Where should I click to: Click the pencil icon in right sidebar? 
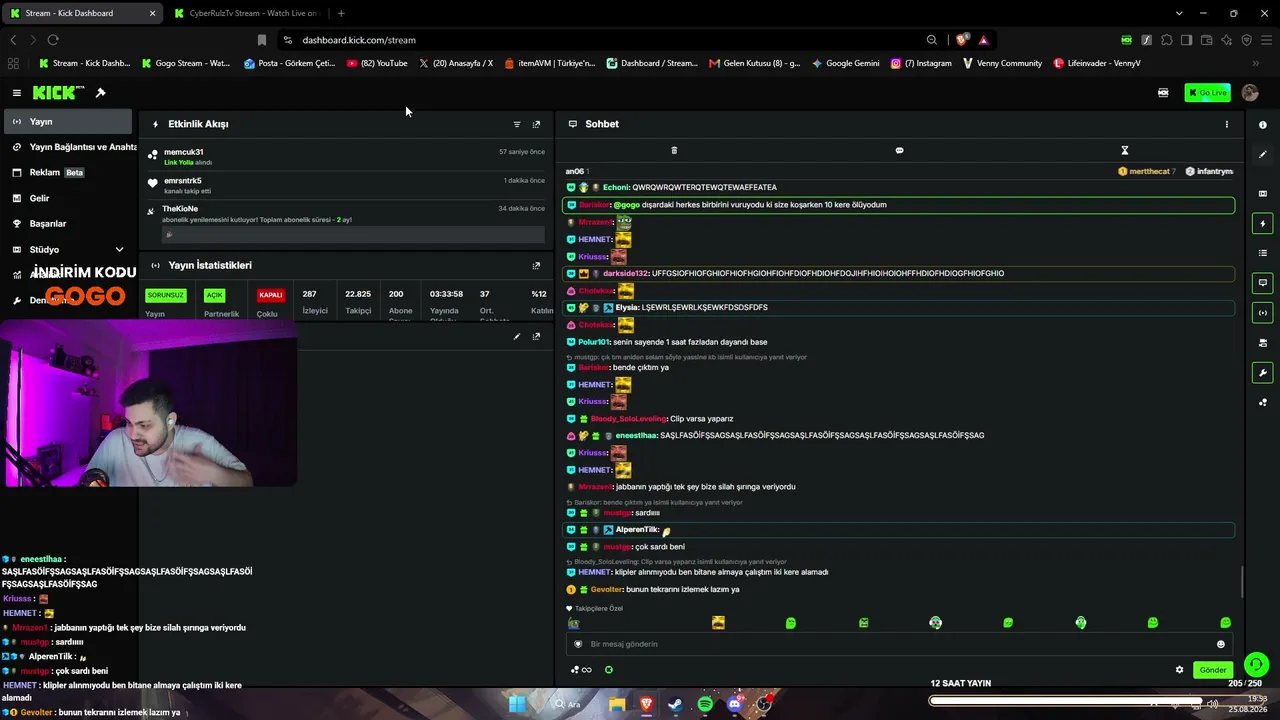[1263, 155]
